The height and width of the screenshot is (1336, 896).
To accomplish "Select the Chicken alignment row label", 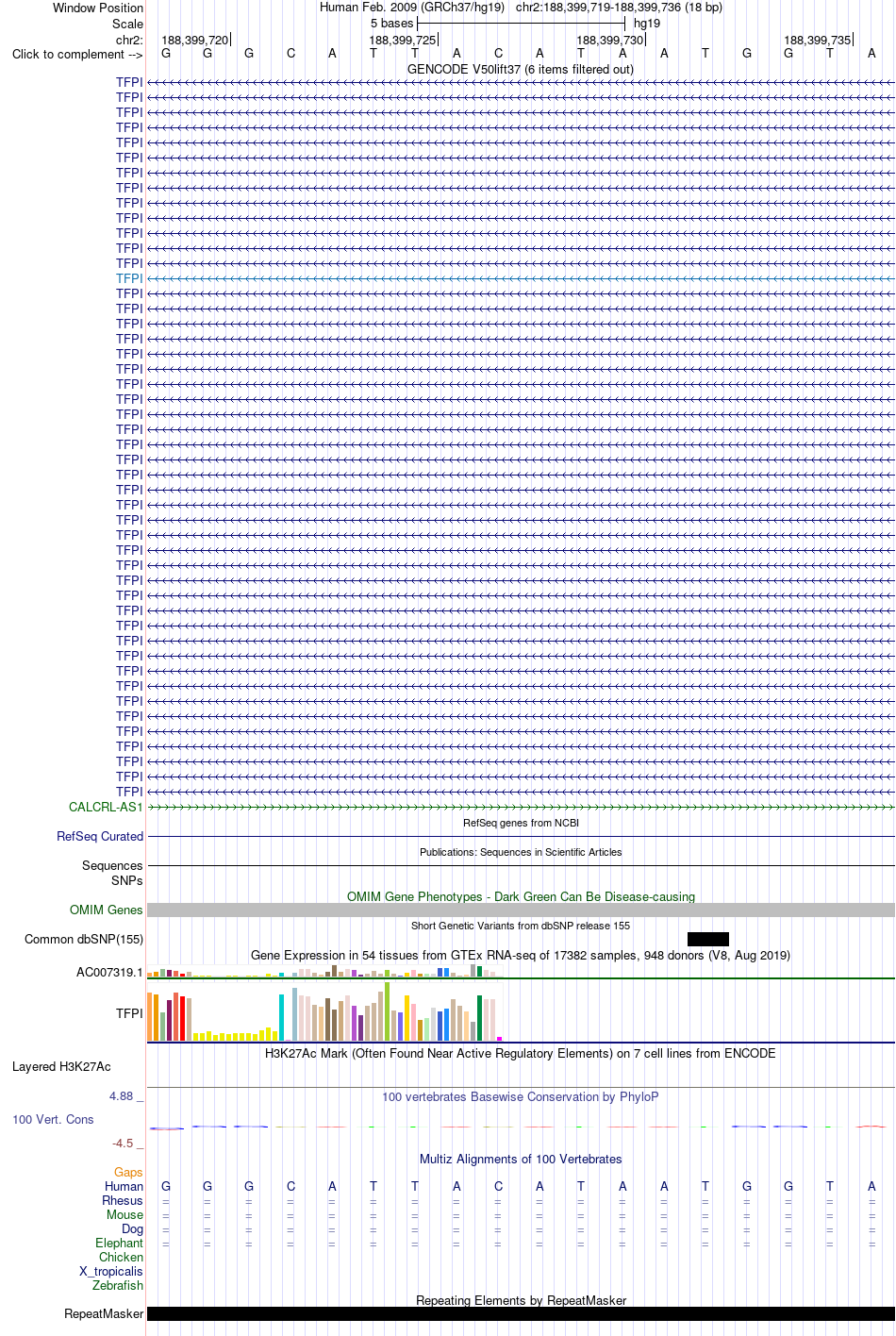I will [121, 1257].
